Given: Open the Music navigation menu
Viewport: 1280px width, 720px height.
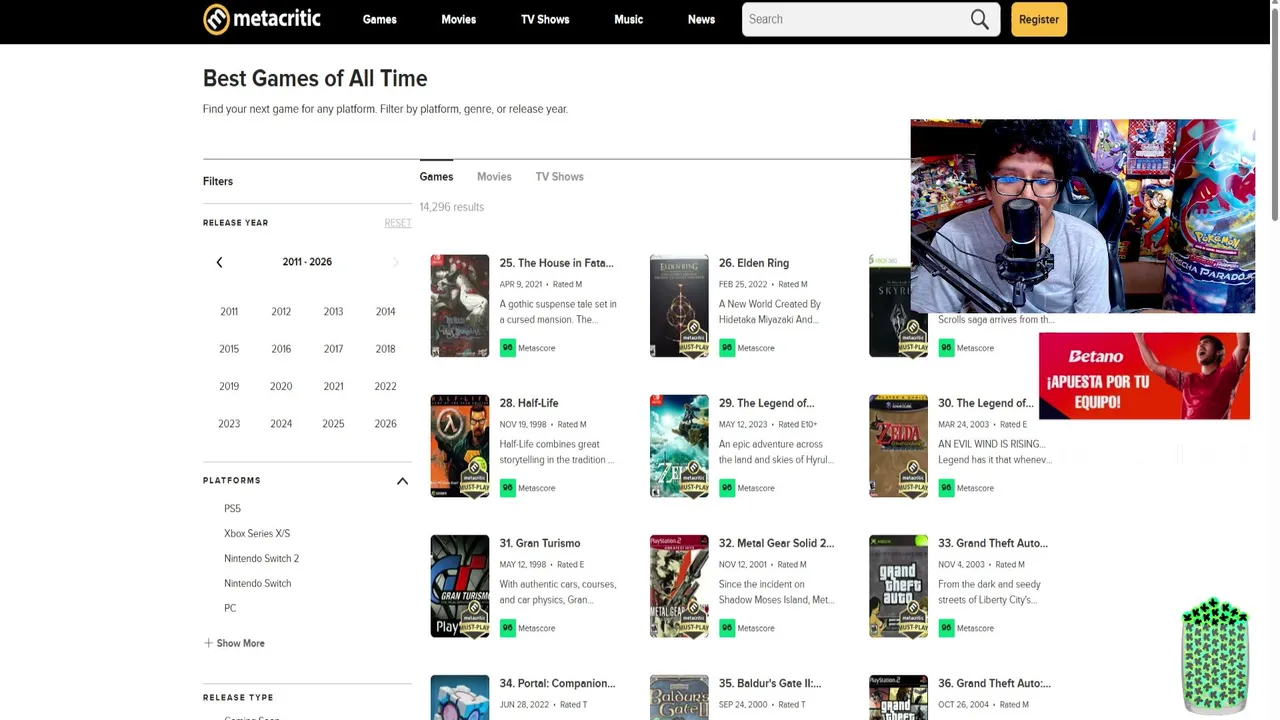Looking at the screenshot, I should pos(629,19).
